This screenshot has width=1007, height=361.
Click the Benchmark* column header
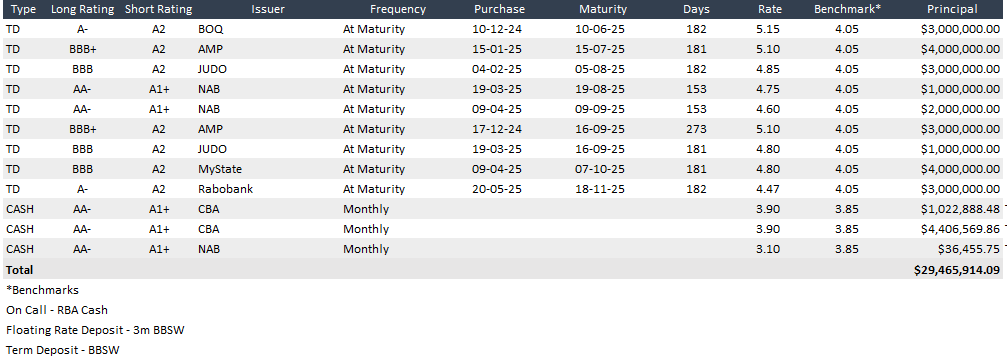[846, 9]
